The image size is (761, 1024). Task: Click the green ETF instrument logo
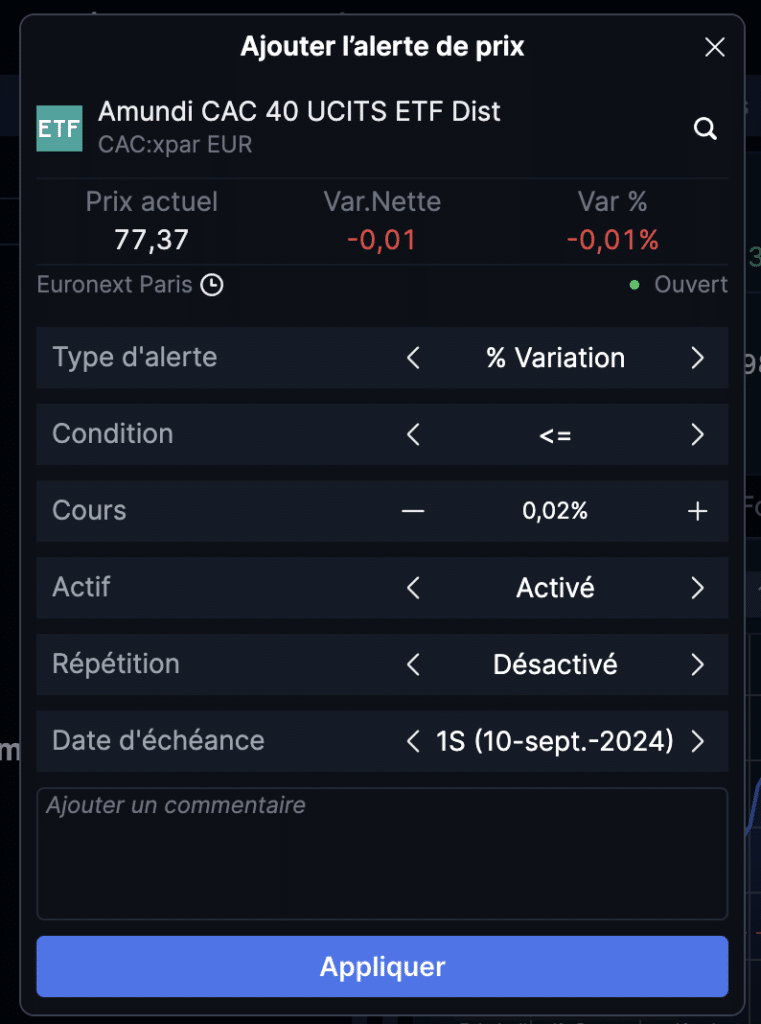[59, 129]
